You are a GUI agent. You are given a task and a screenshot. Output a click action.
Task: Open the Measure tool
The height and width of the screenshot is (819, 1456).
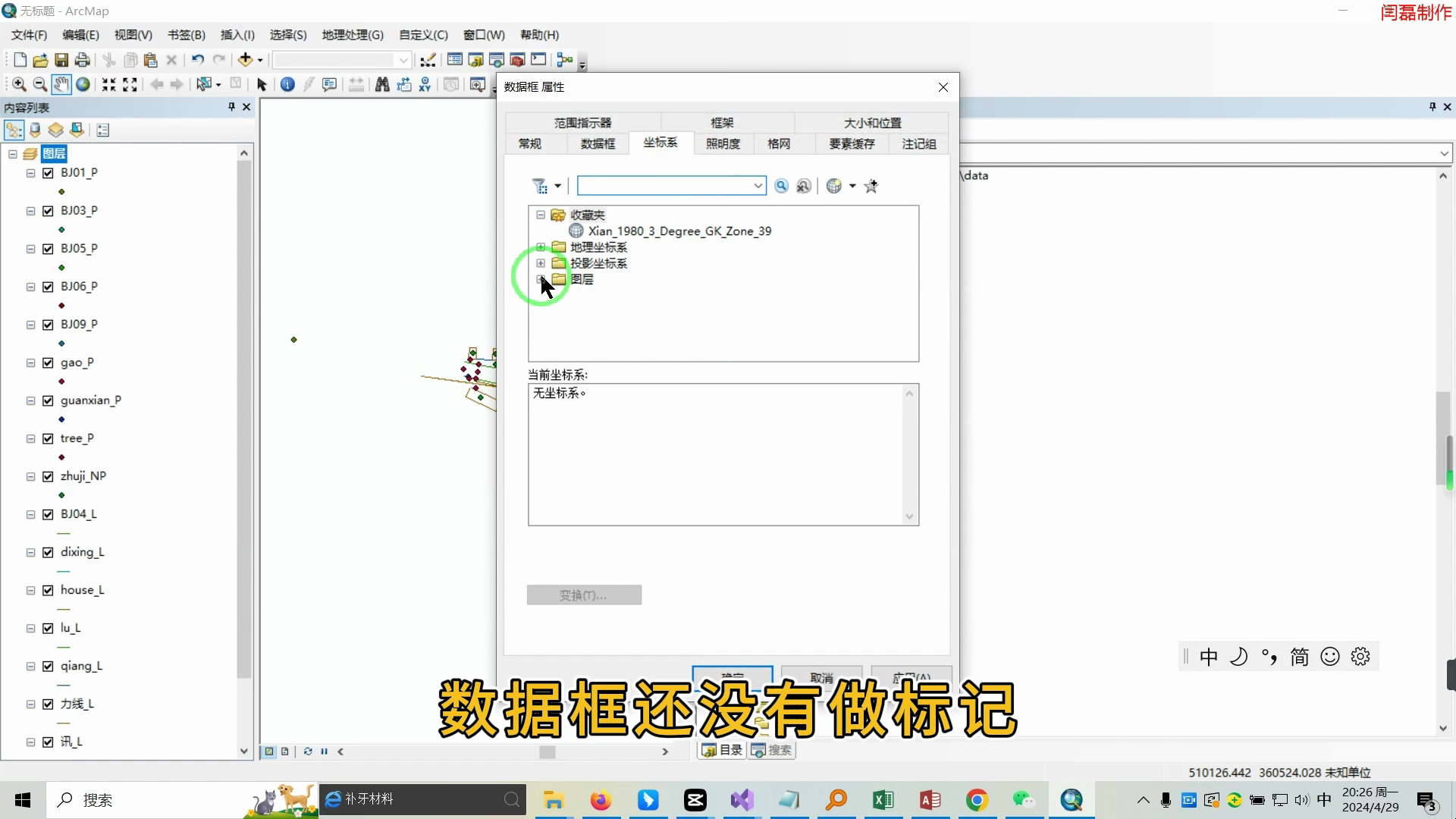pos(356,84)
